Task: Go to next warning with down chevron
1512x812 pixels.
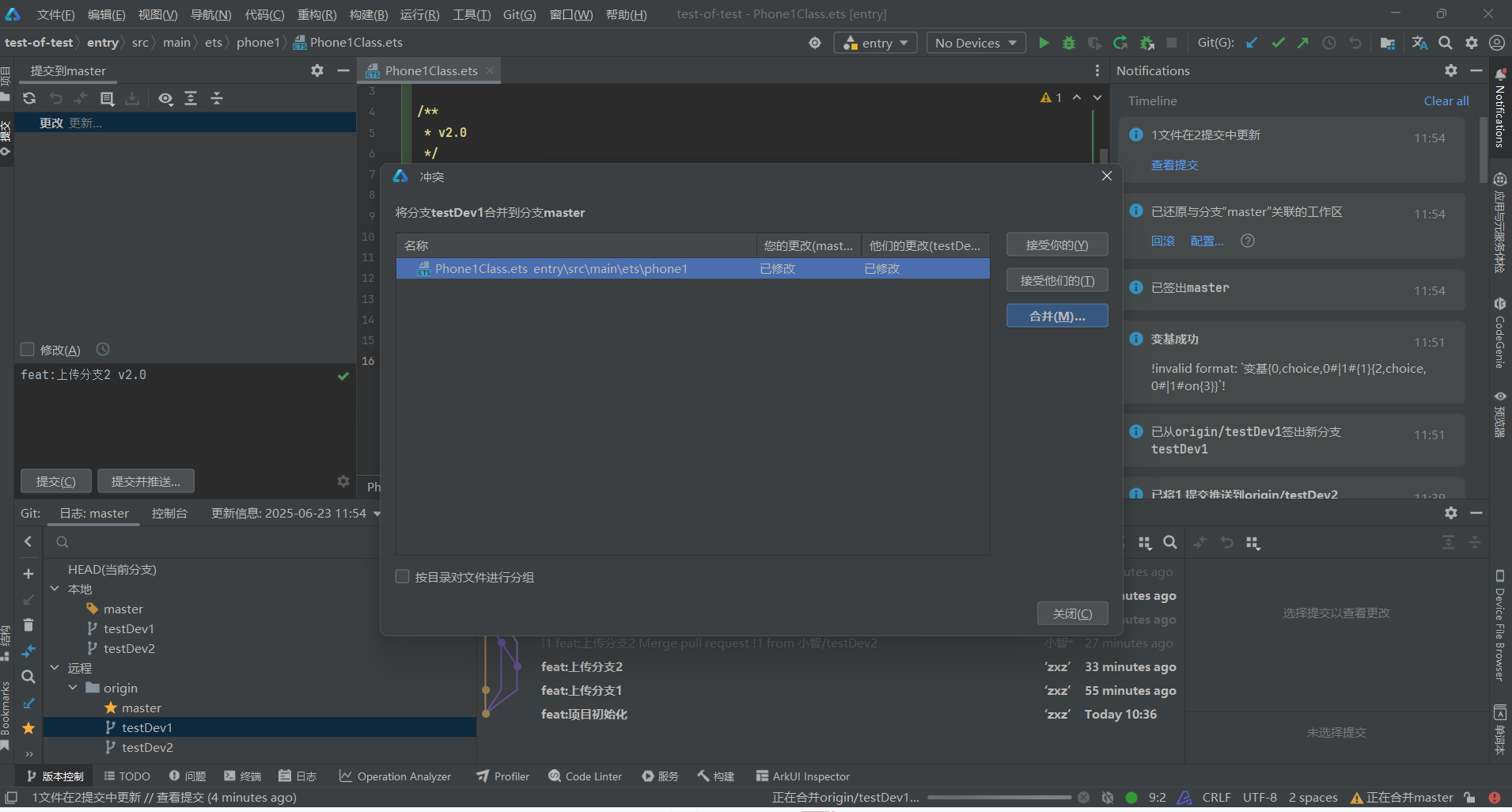Action: (1097, 97)
